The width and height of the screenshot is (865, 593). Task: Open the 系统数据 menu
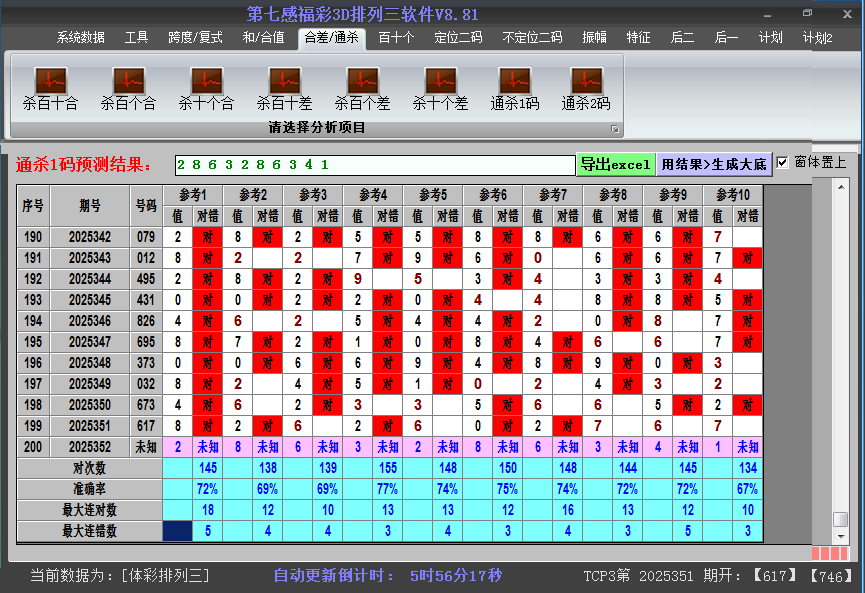click(x=80, y=38)
